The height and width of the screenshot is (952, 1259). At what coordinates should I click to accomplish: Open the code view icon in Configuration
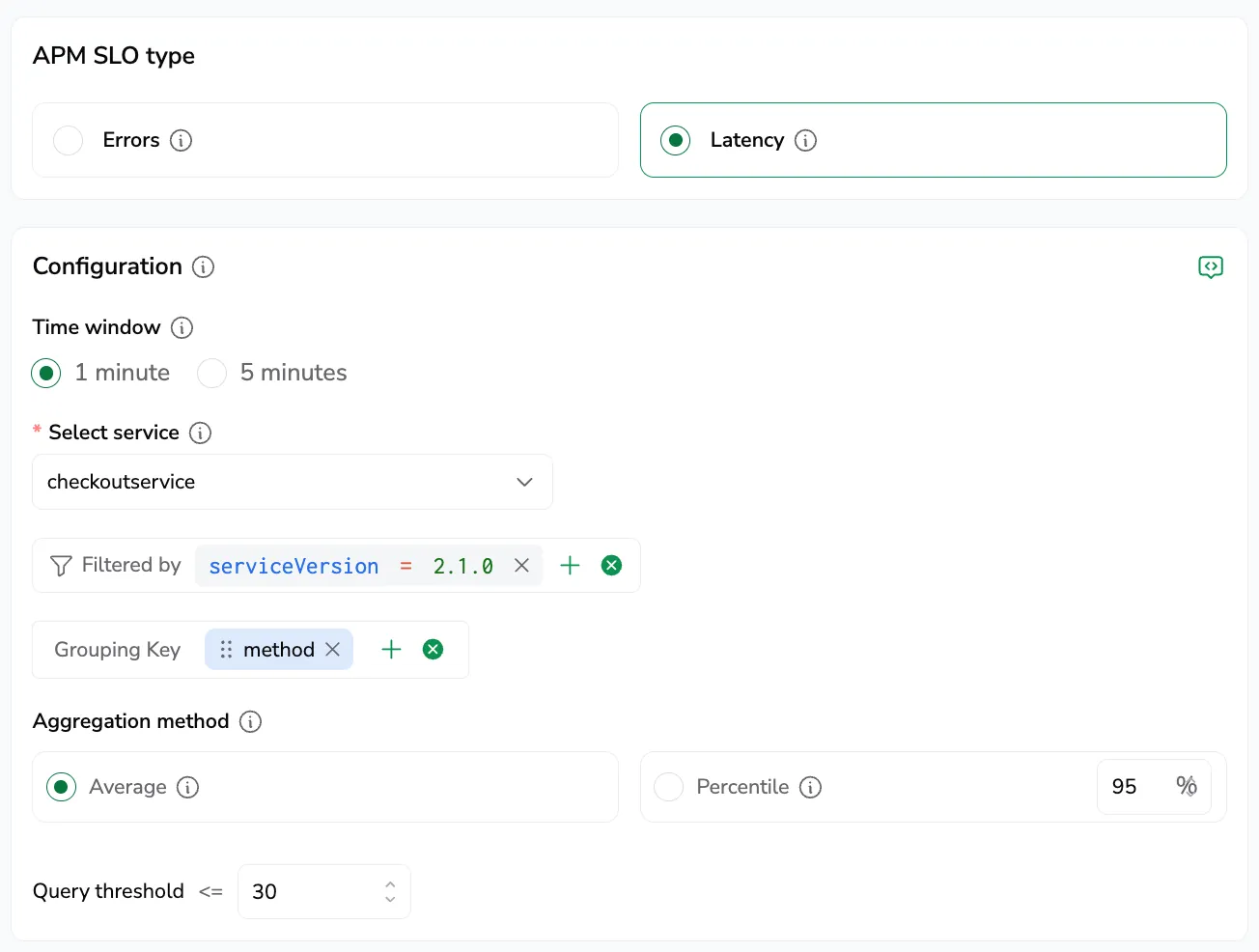tap(1210, 266)
